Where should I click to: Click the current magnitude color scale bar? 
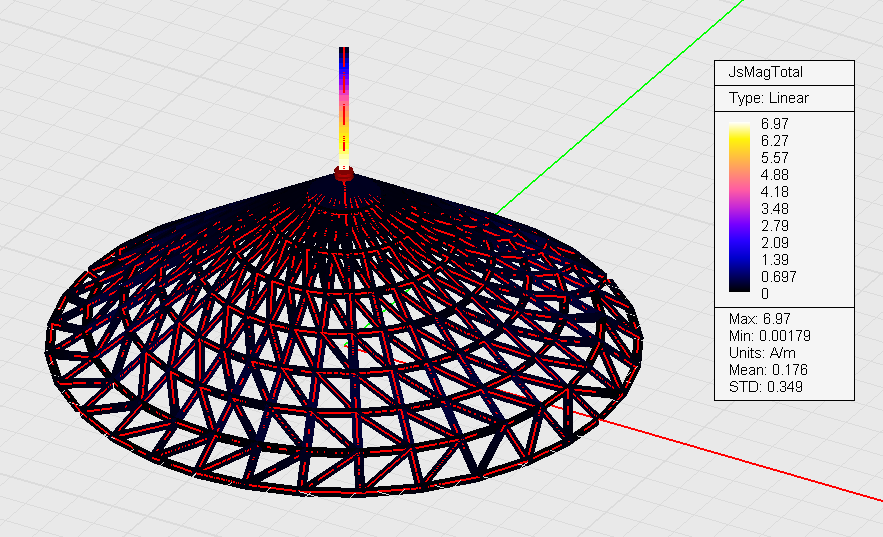pyautogui.click(x=740, y=208)
